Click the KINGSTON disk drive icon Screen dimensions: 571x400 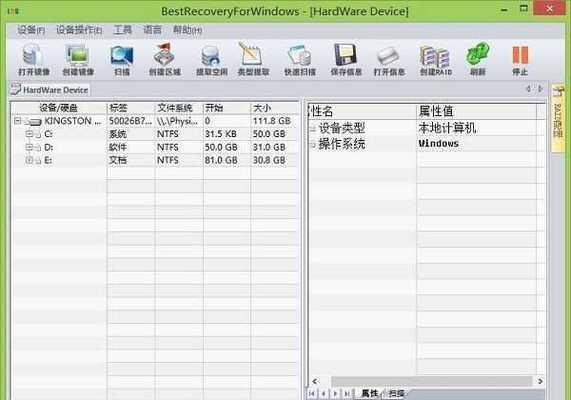point(33,122)
